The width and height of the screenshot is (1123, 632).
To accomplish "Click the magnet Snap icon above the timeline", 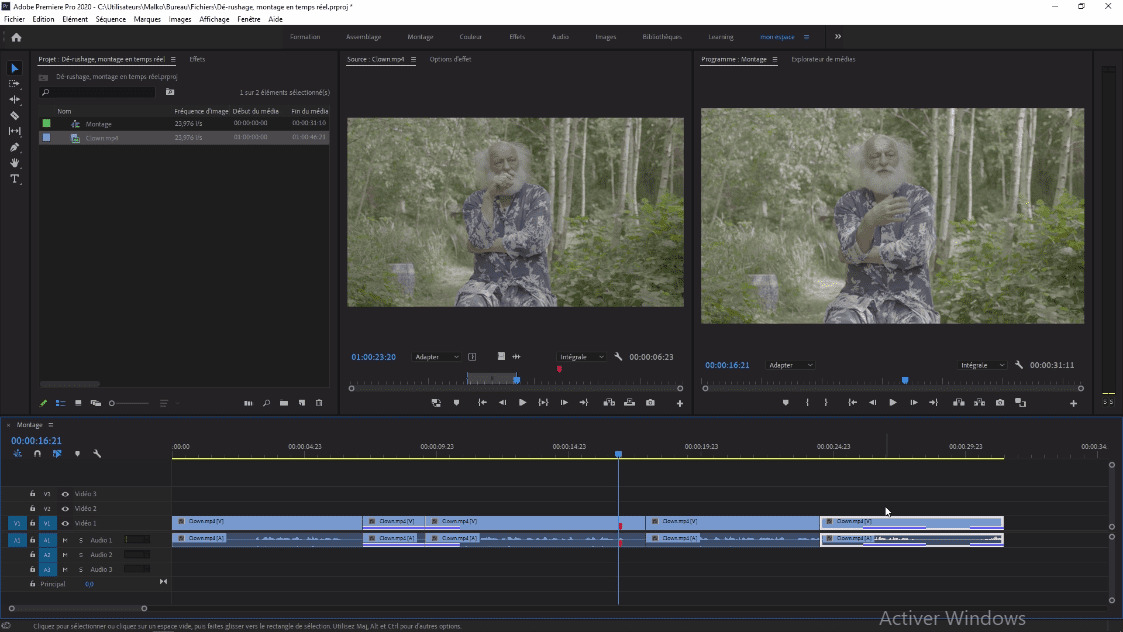I will point(37,453).
